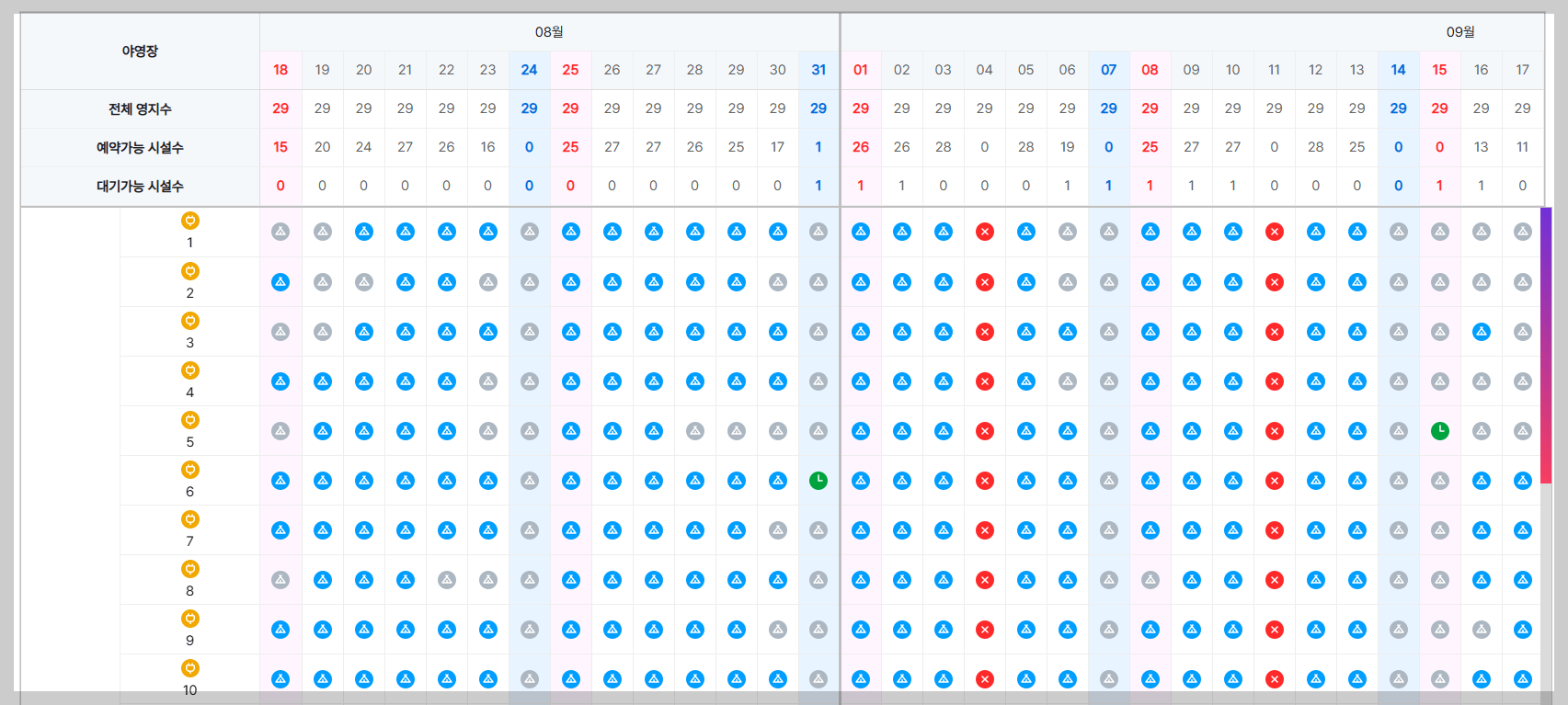Select date header 18 in August
Image resolution: width=1568 pixels, height=705 pixels.
click(x=280, y=70)
